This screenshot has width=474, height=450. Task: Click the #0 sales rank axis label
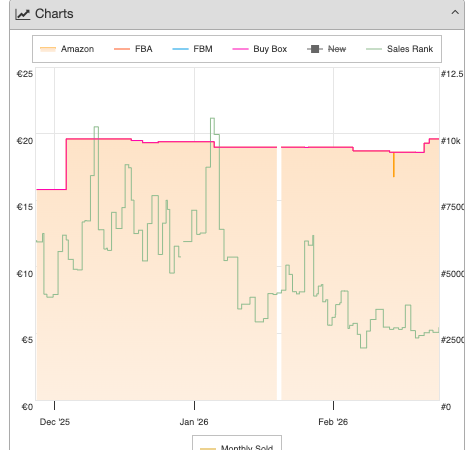[x=446, y=407]
